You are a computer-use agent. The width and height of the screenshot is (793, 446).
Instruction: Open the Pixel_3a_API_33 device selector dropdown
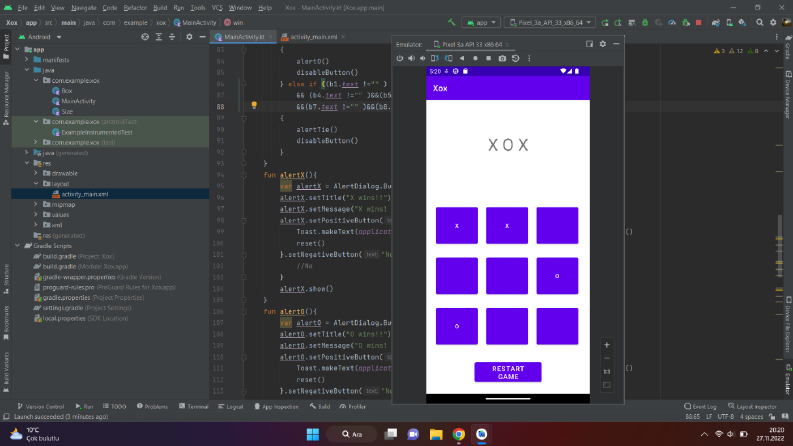tap(550, 22)
